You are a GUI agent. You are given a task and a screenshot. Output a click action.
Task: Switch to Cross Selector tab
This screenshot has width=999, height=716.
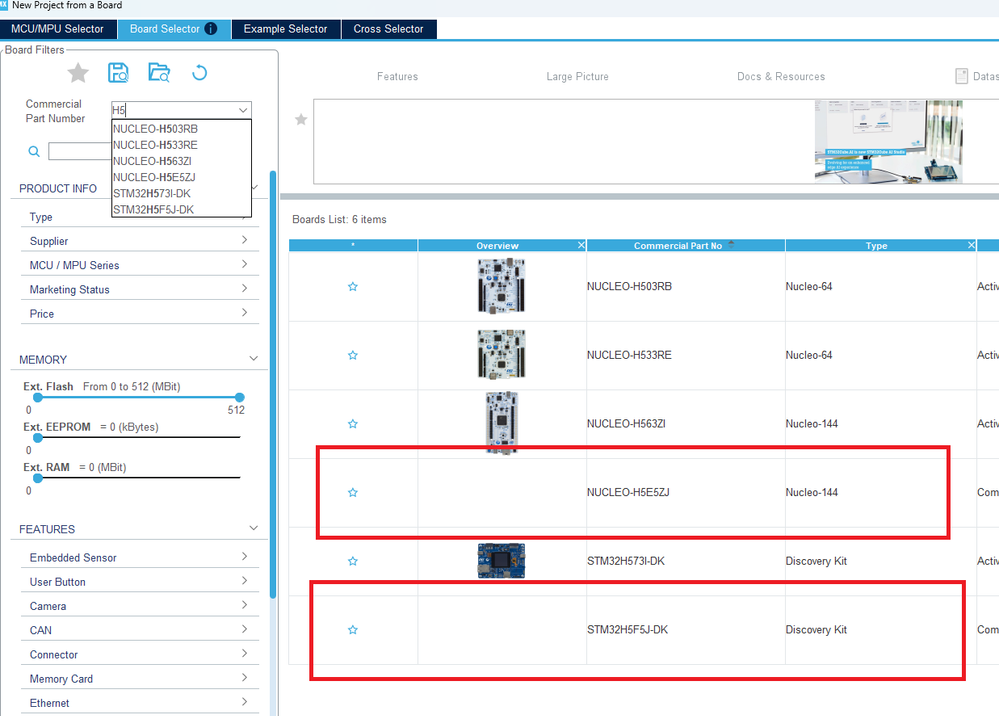point(389,29)
